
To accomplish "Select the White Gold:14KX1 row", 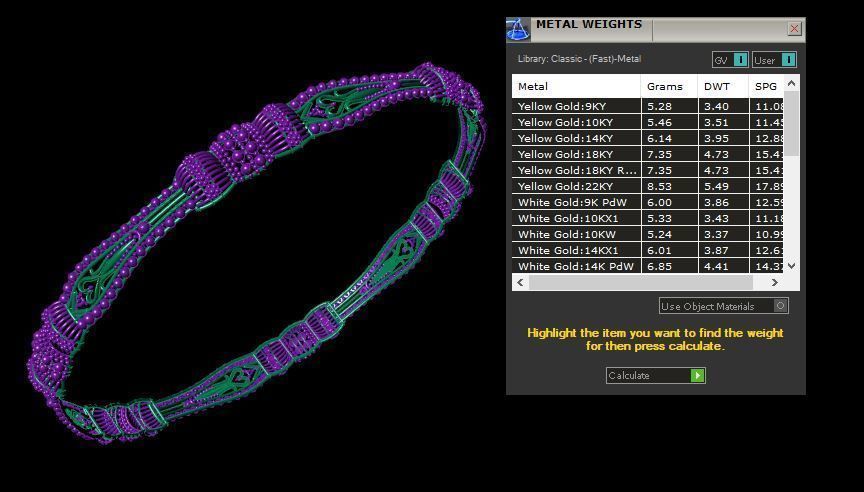I will (x=648, y=250).
